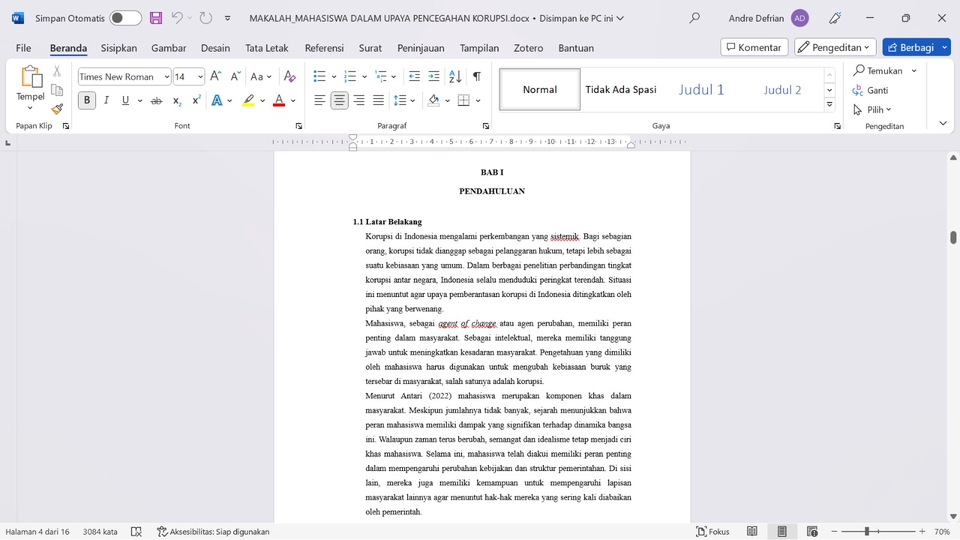Toggle center alignment
The image size is (960, 540).
click(339, 100)
